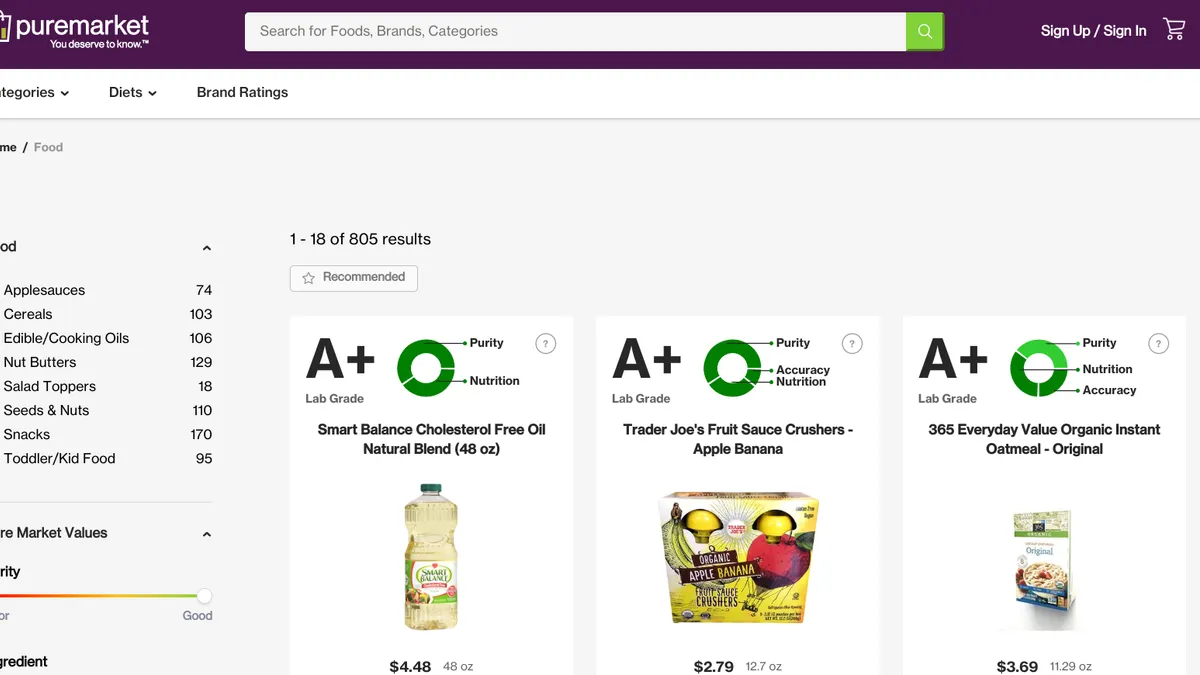Click the 365 Oatmeal donut rating chart
1200x675 pixels.
click(1039, 367)
